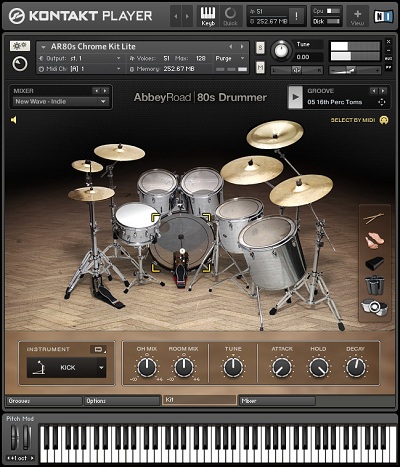The image size is (400, 467).
Task: Click the Kontakt Player logo icon
Action: 17,16
